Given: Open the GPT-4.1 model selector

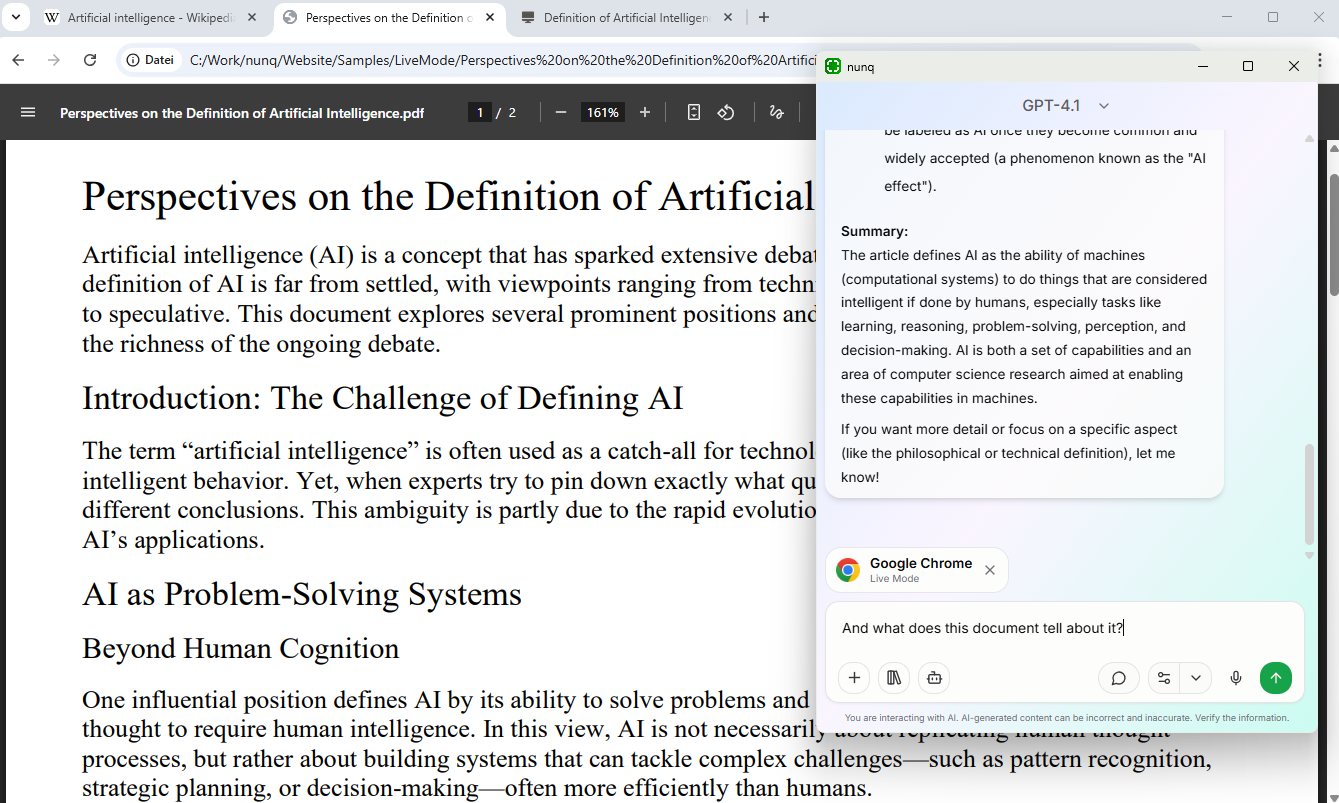Looking at the screenshot, I should [1063, 105].
